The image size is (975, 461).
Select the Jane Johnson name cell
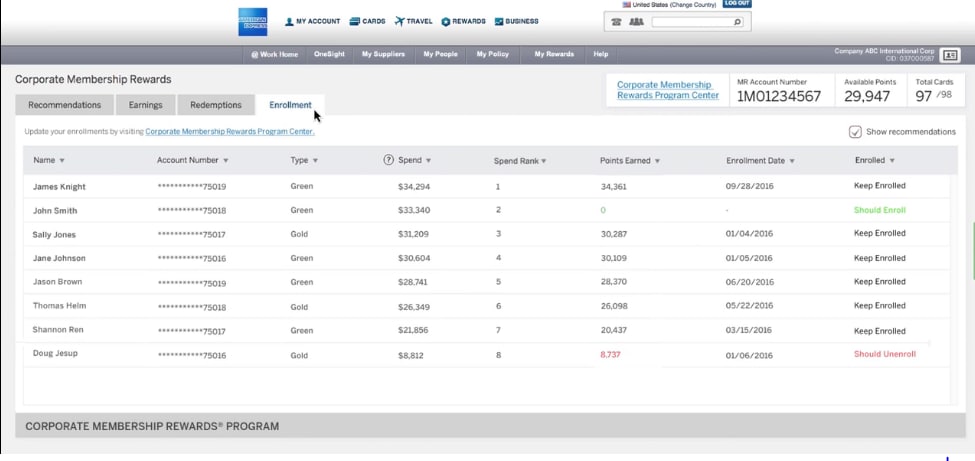point(59,258)
